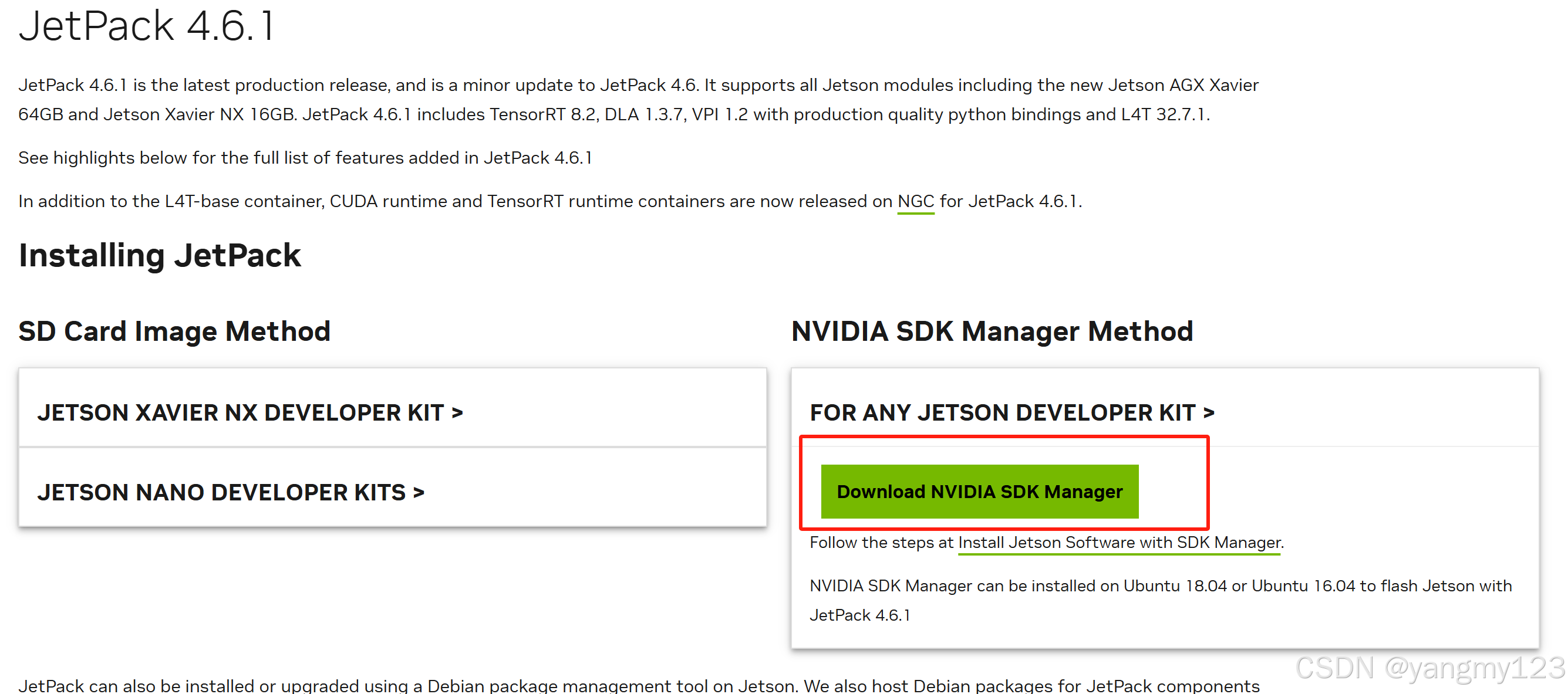Click the FOR ANY JETSON DEVELOPER KIT label
This screenshot has width=1568, height=694.
click(x=1002, y=413)
